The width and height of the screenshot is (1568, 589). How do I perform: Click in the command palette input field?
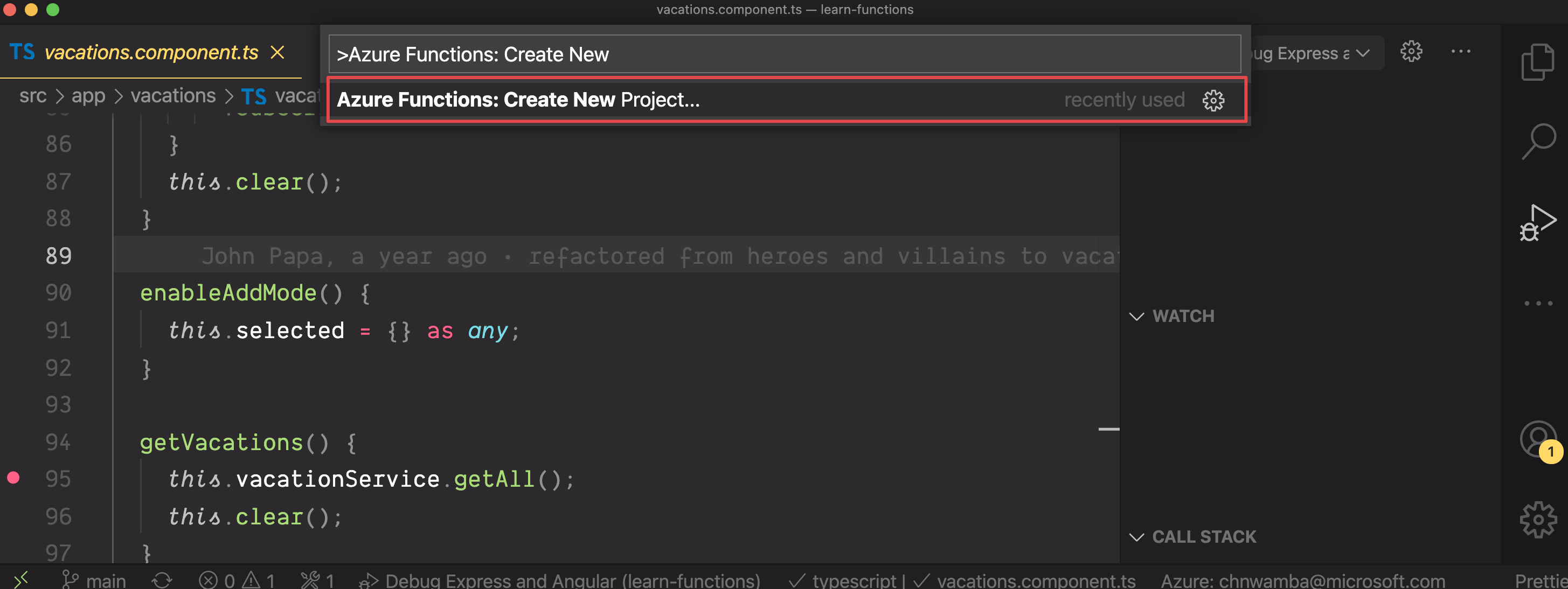pos(784,54)
